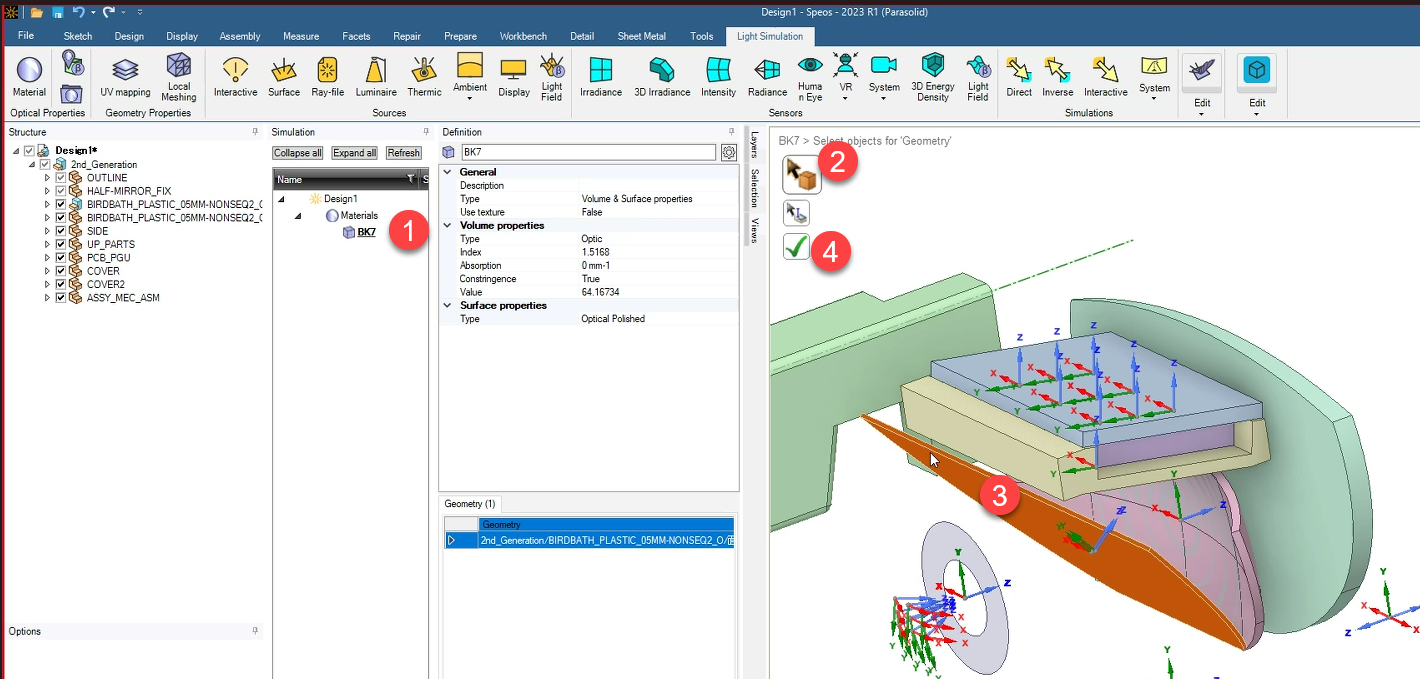
Task: Click the Save icon in the title bar
Action: pyautogui.click(x=57, y=12)
